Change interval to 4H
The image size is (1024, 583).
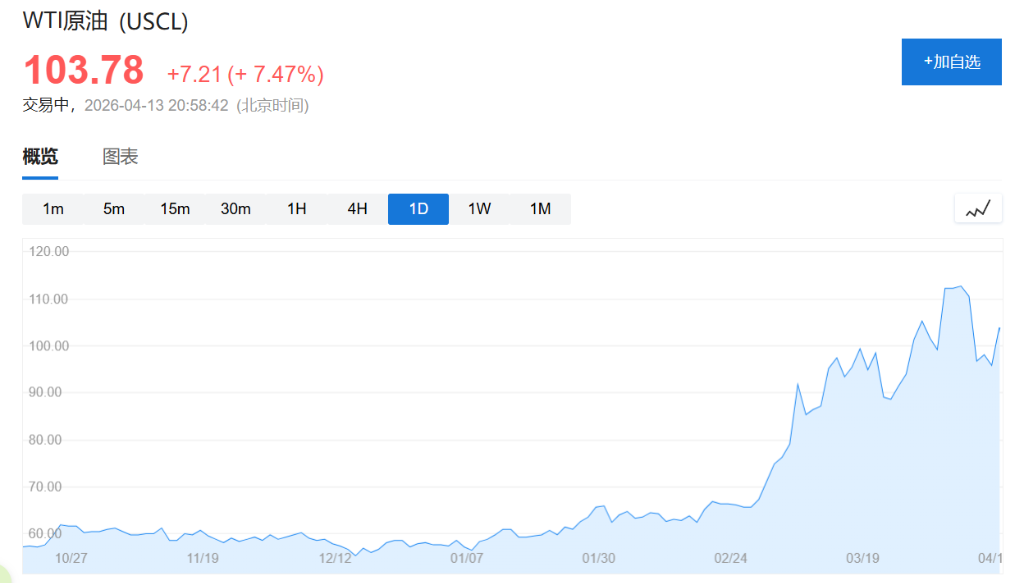click(x=357, y=209)
